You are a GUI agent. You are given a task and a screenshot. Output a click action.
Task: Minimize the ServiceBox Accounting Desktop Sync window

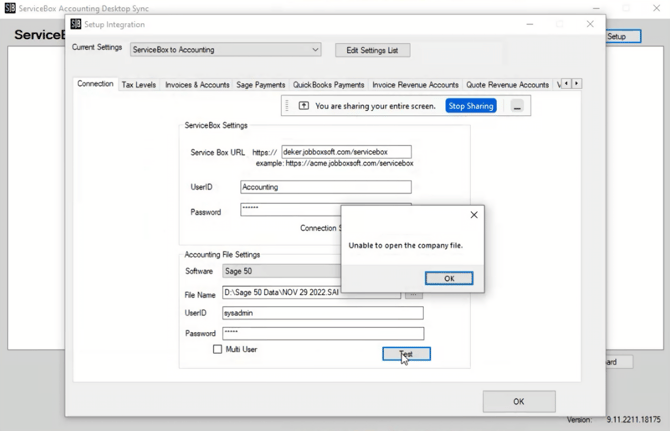coord(596,8)
